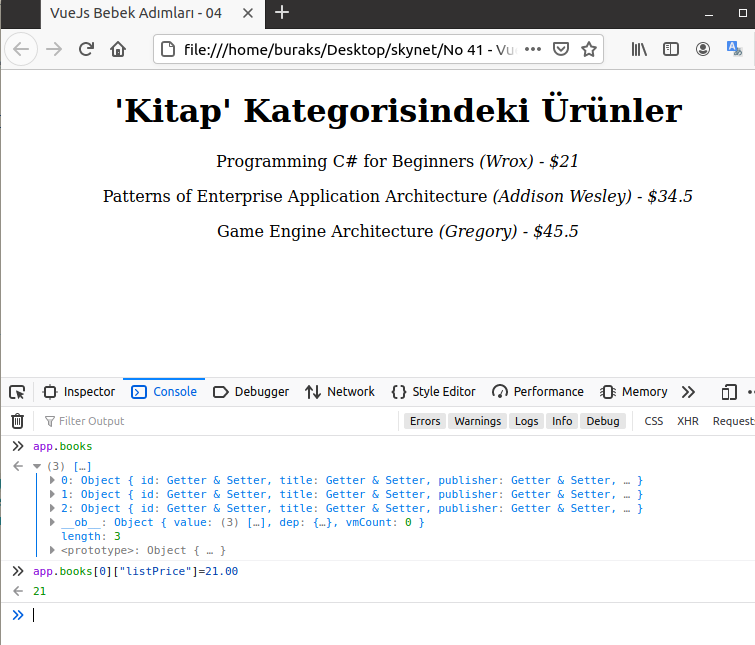Collapse the (3) array output
Screen dimensions: 755x645
tap(37, 466)
